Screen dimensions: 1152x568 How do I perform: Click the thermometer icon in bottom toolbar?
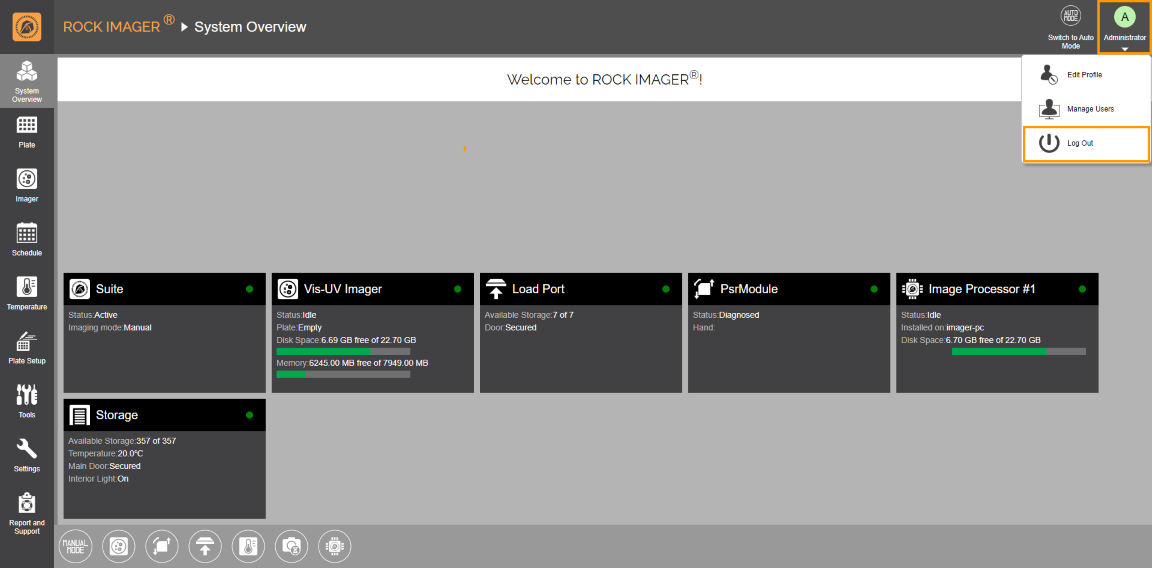[248, 546]
